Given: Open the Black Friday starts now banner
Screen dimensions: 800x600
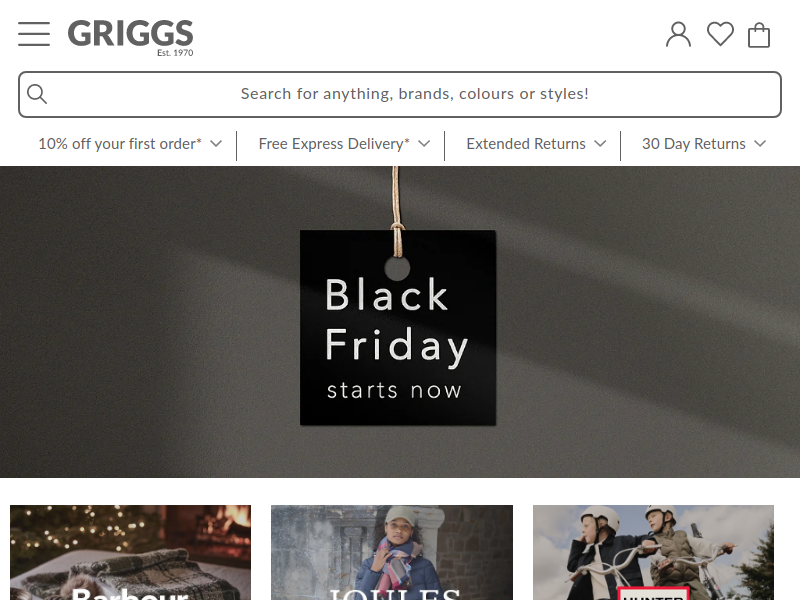Looking at the screenshot, I should [400, 322].
